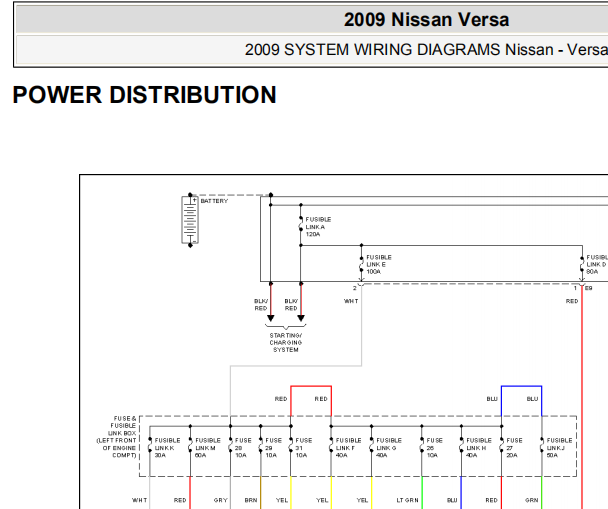Select the 'LT GRN' wire label
Image resolution: width=608 pixels, height=509 pixels.
(x=408, y=500)
